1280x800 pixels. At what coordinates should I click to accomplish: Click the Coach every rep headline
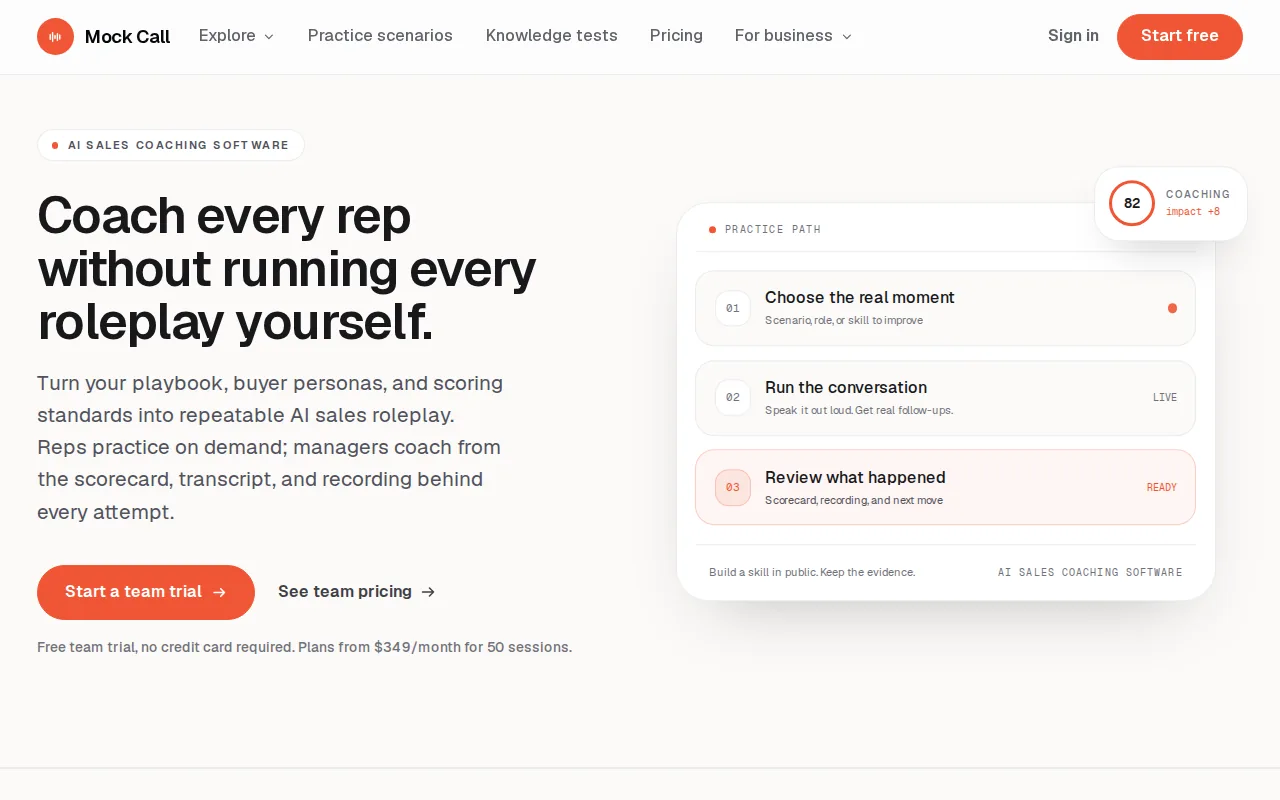pyautogui.click(x=287, y=268)
